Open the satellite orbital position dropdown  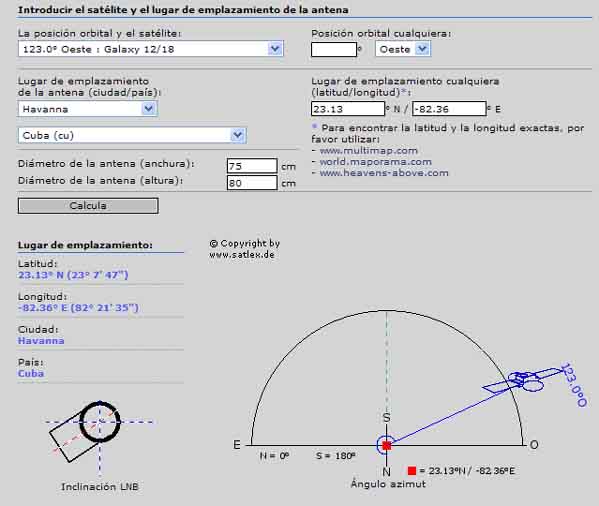151,49
